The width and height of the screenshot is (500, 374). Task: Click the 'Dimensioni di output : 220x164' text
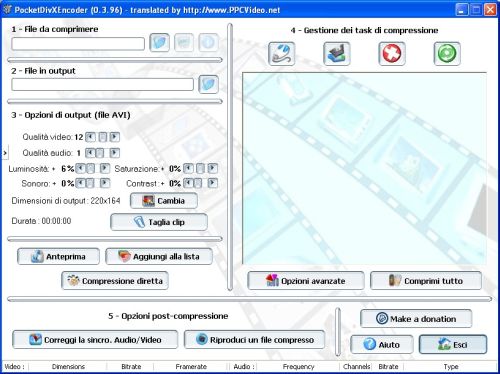coord(66,201)
